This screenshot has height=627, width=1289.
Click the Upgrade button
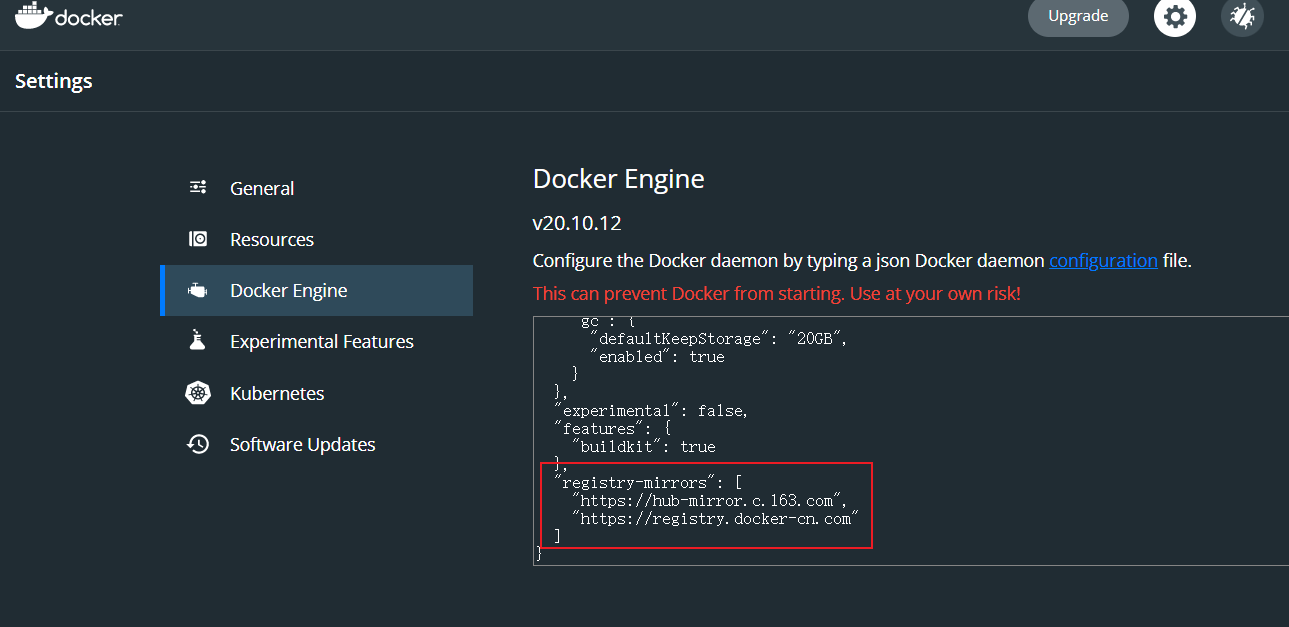(1078, 16)
